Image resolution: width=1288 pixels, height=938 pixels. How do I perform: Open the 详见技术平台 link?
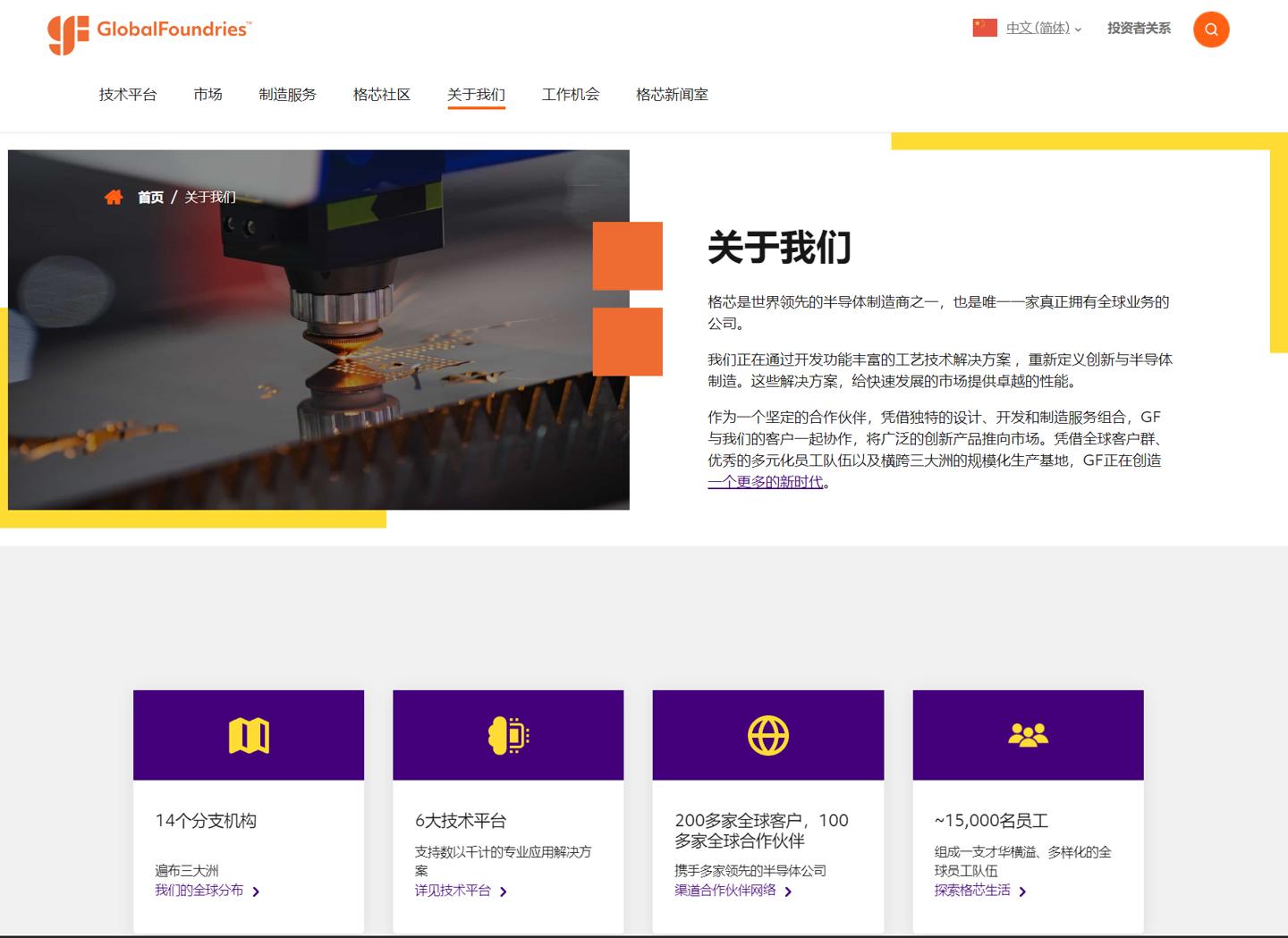[x=453, y=891]
